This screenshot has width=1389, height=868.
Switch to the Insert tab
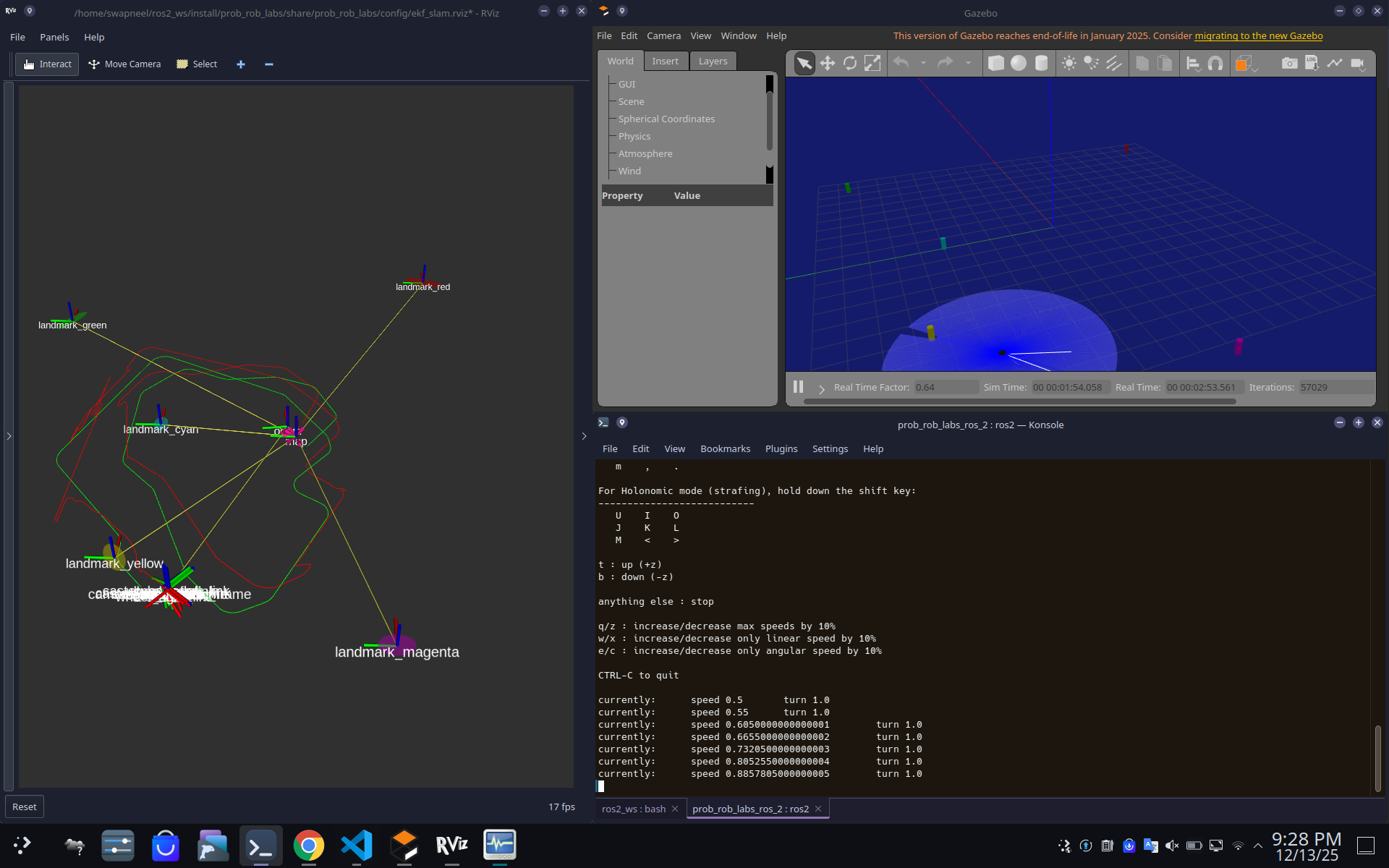click(665, 61)
